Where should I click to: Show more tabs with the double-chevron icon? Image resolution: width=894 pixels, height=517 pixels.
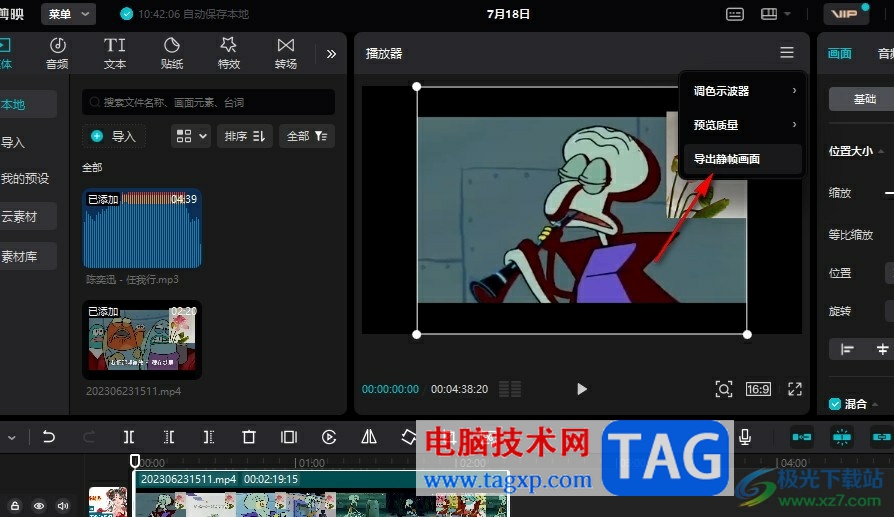point(331,54)
